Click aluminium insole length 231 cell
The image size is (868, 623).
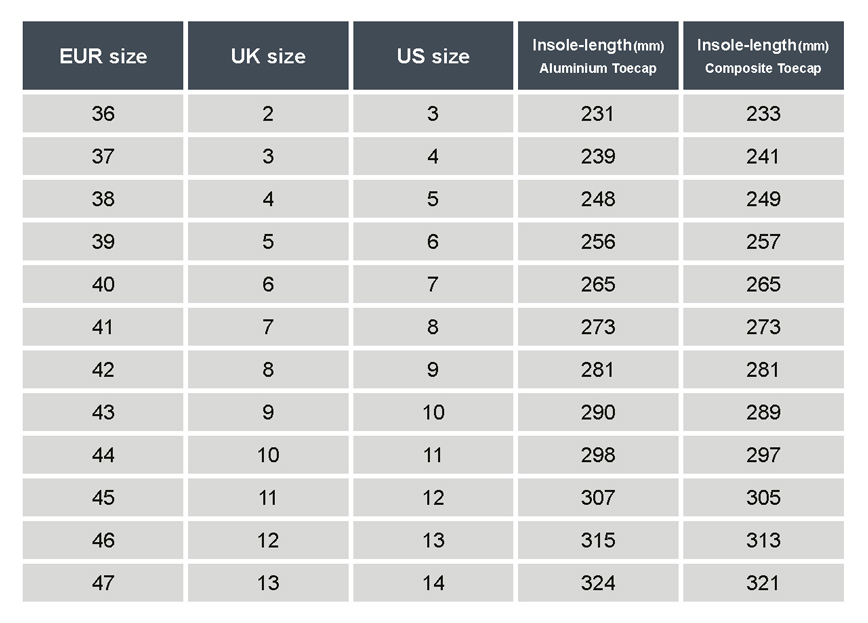(x=598, y=114)
